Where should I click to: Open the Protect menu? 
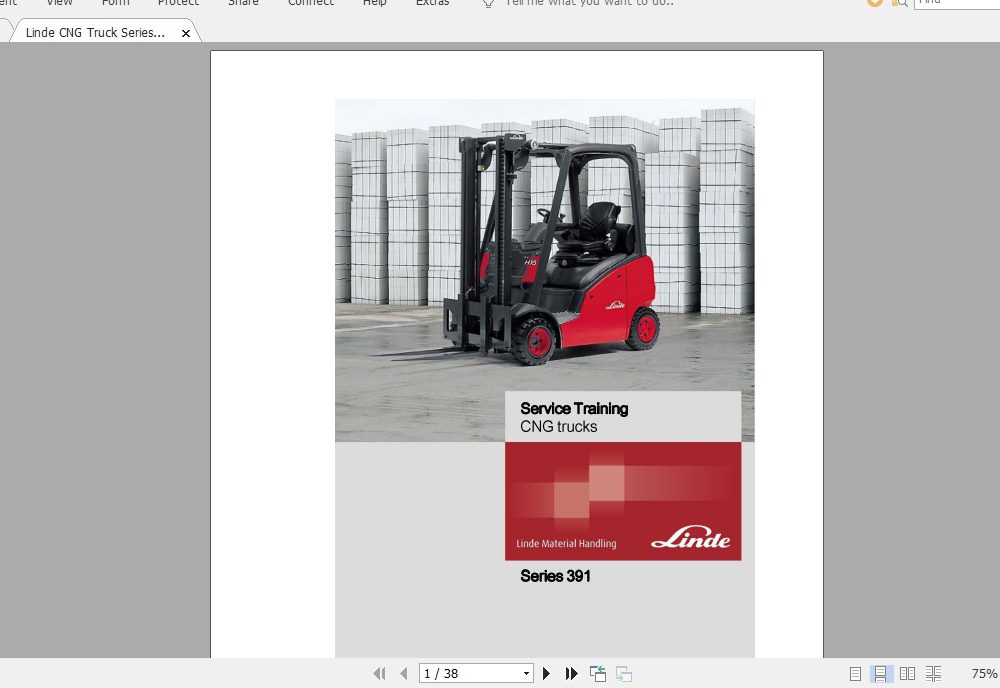click(x=179, y=2)
